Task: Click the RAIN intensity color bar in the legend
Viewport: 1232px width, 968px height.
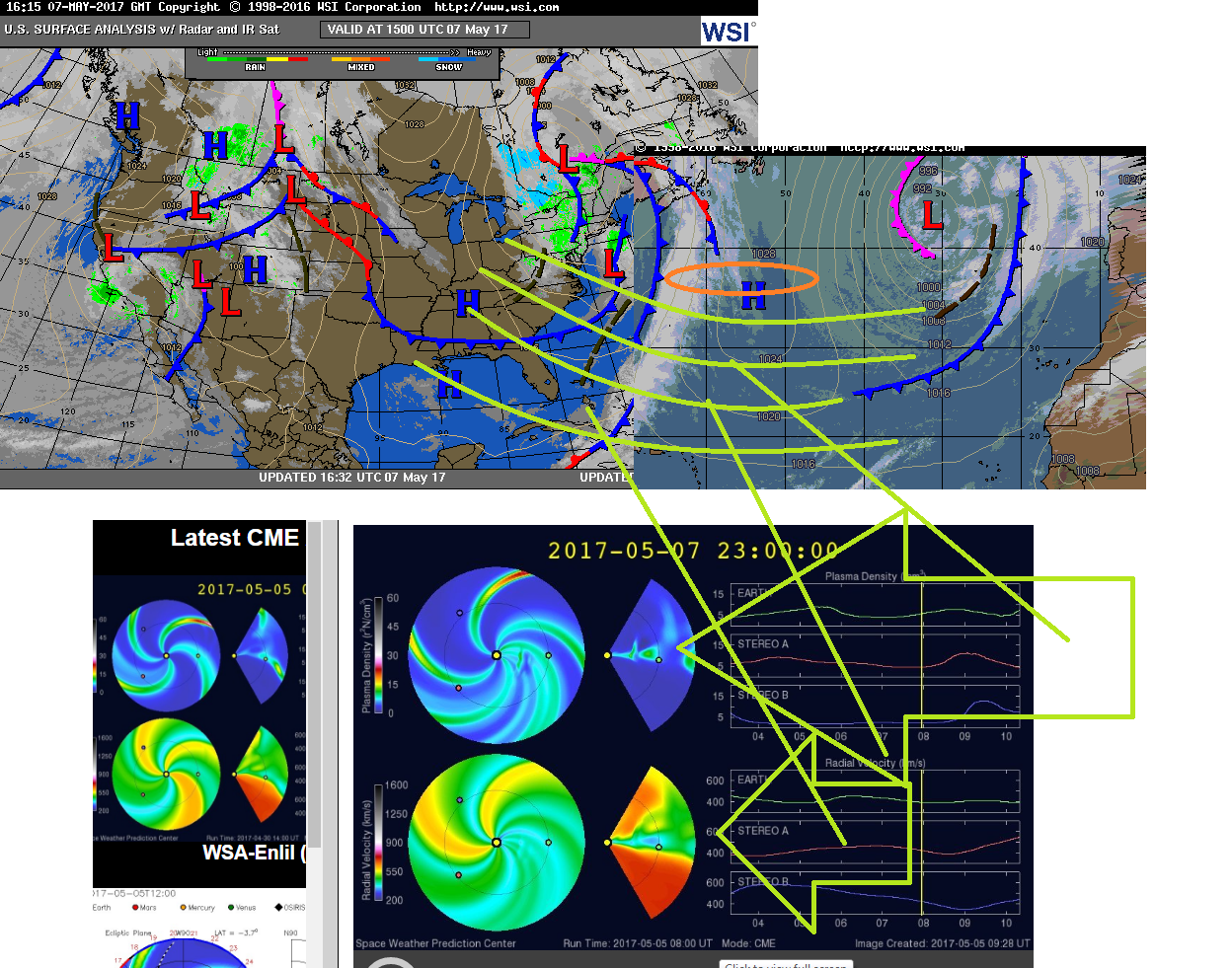Action: click(x=256, y=59)
